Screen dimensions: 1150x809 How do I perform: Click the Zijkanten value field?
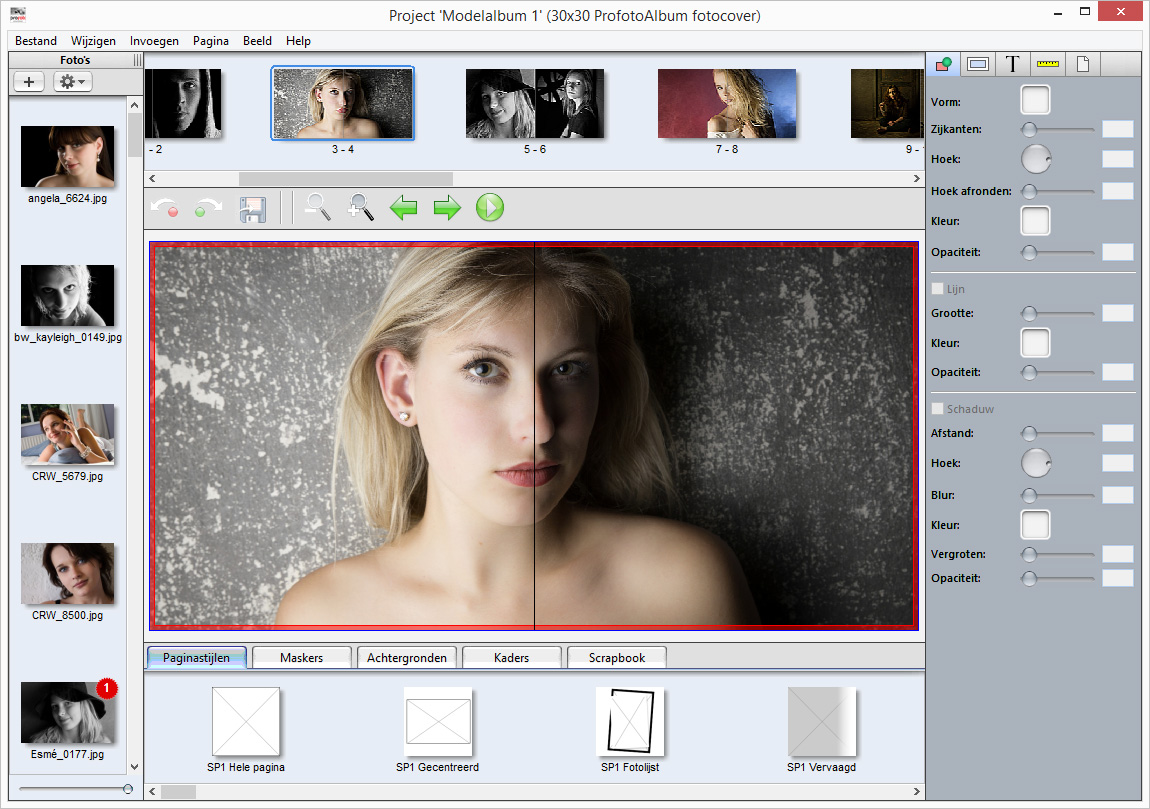pyautogui.click(x=1118, y=129)
